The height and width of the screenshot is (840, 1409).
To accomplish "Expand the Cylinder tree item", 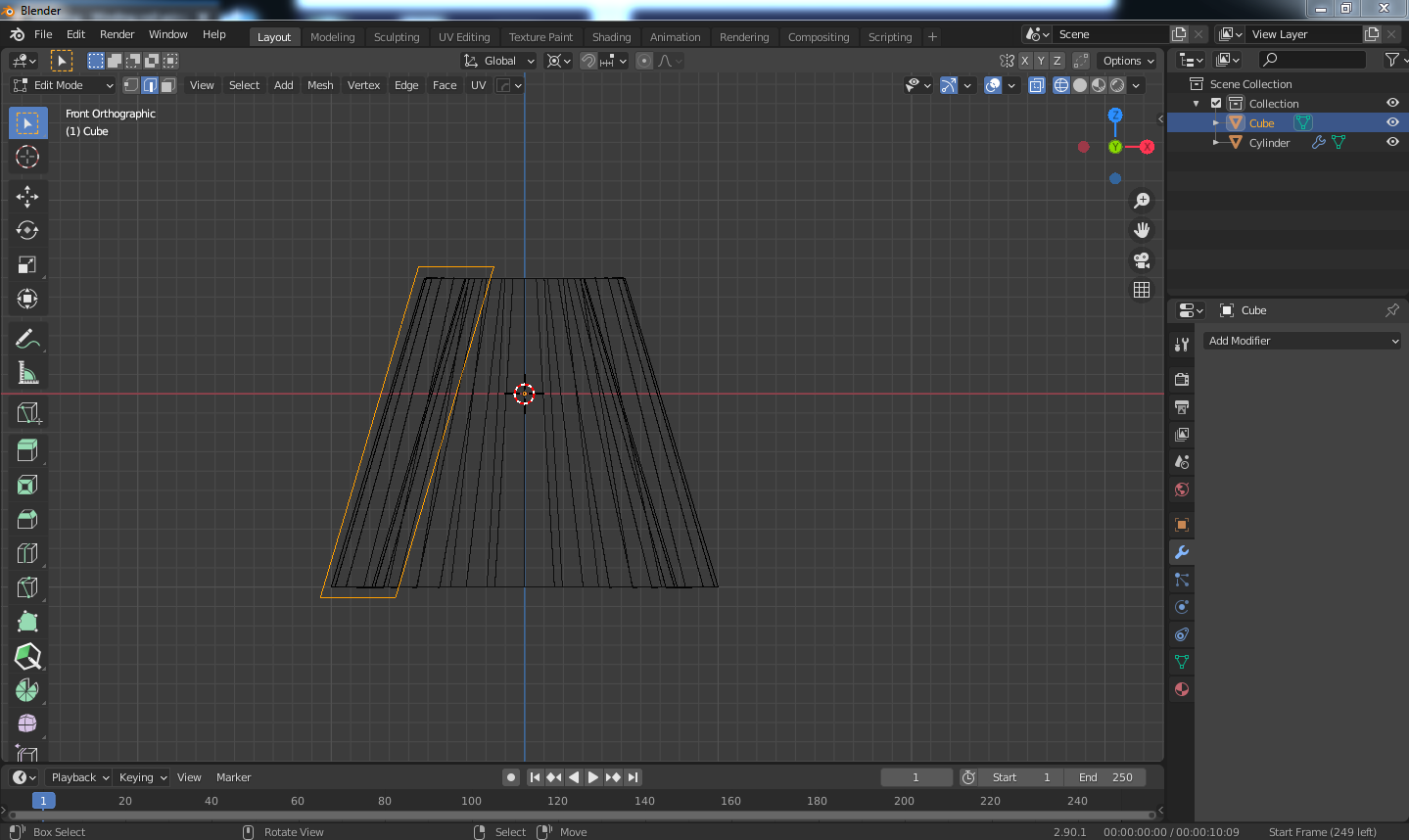I will (x=1216, y=143).
